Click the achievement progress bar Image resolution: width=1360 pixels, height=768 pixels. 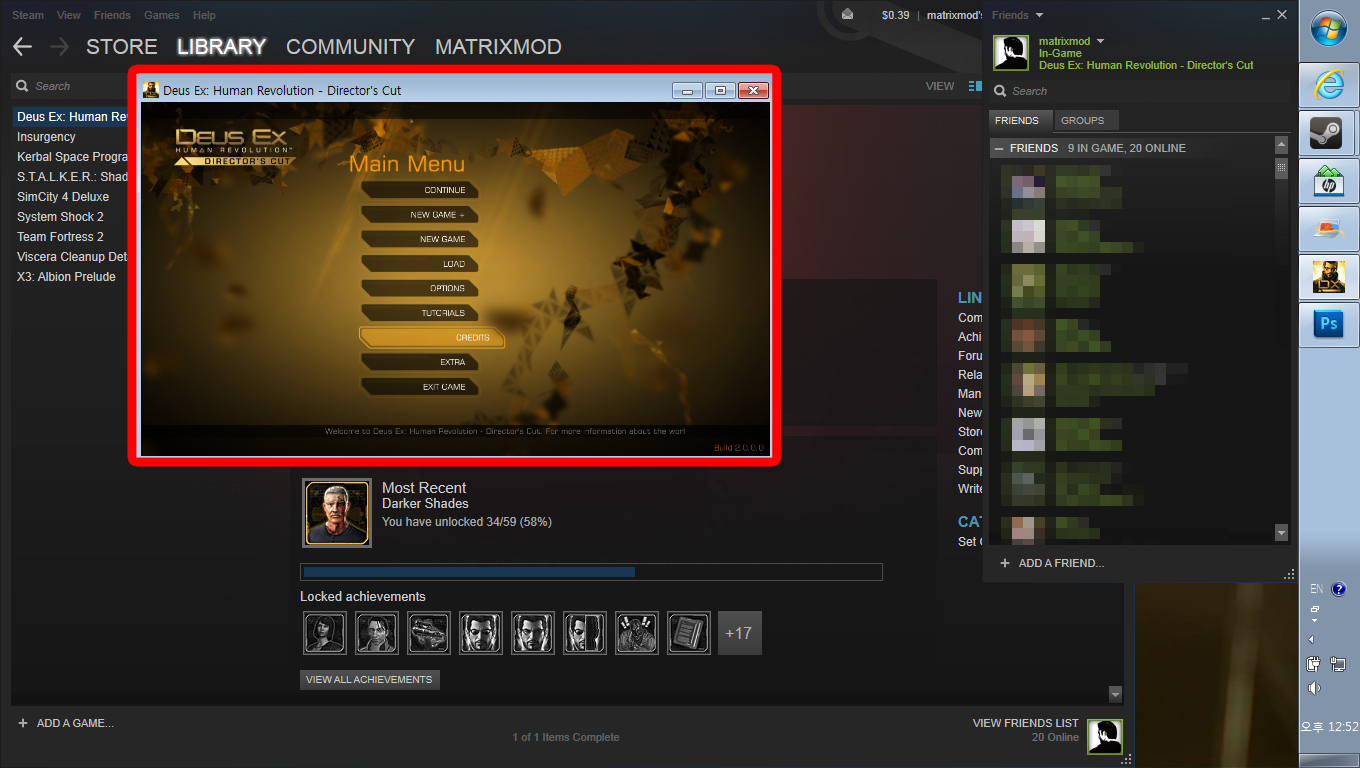(x=591, y=572)
